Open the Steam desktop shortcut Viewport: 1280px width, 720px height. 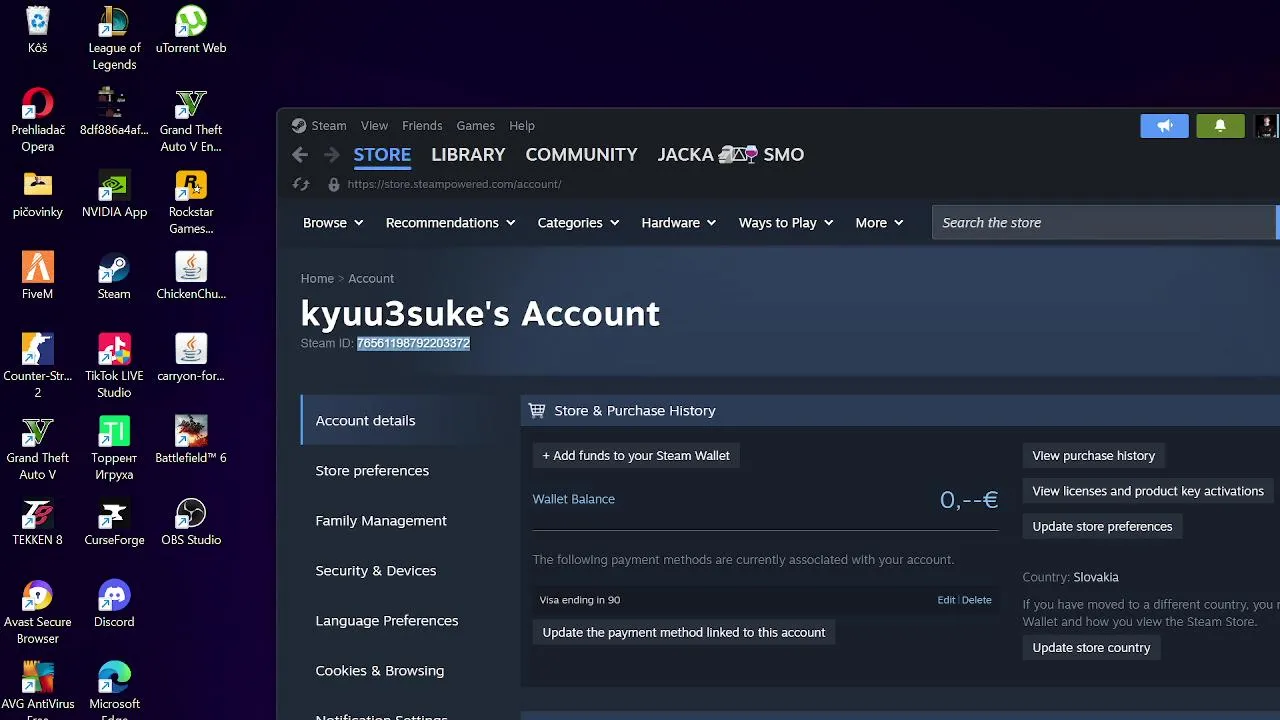point(114,276)
